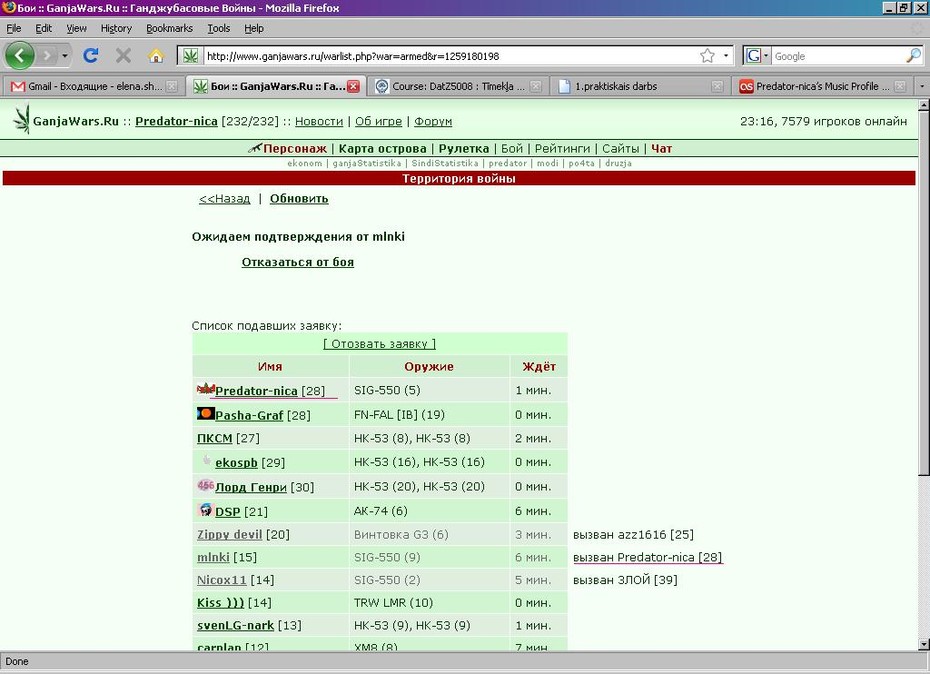The height and width of the screenshot is (674, 930).
Task: Close the active GanjaWars tab
Action: [353, 86]
